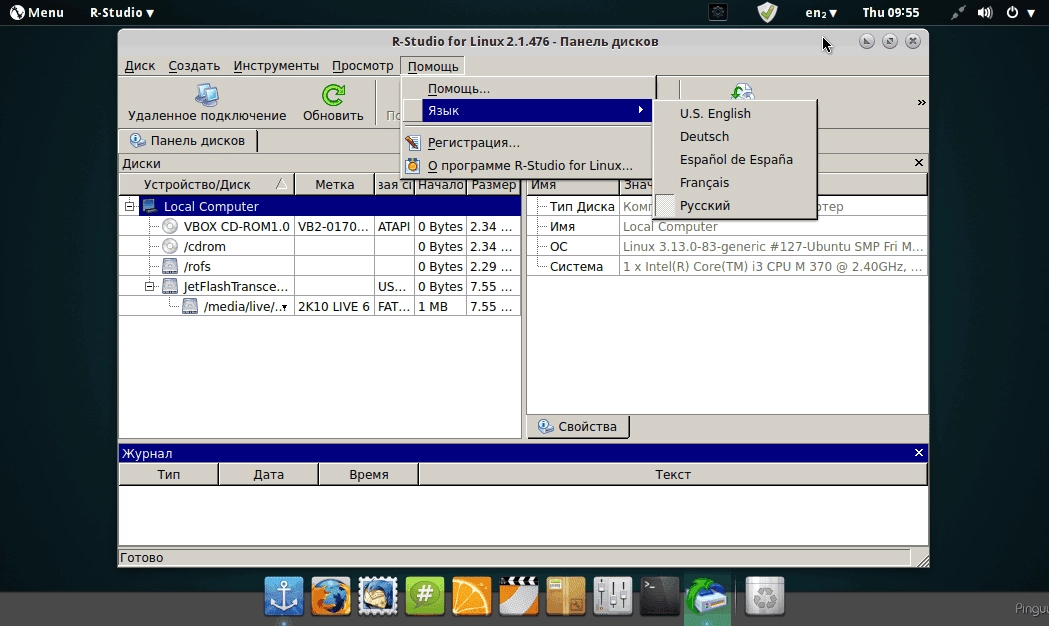
Task: Click the Имя properties column header
Action: tap(573, 184)
